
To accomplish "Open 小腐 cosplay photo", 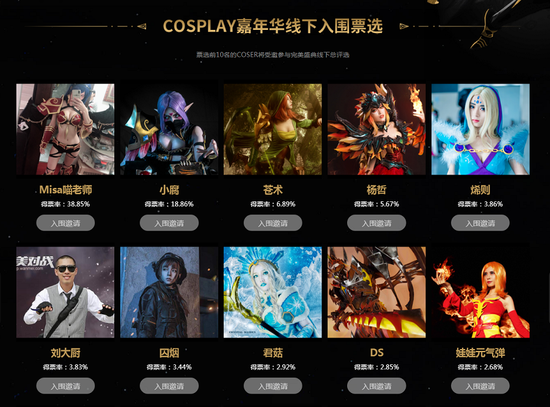I will tap(169, 129).
